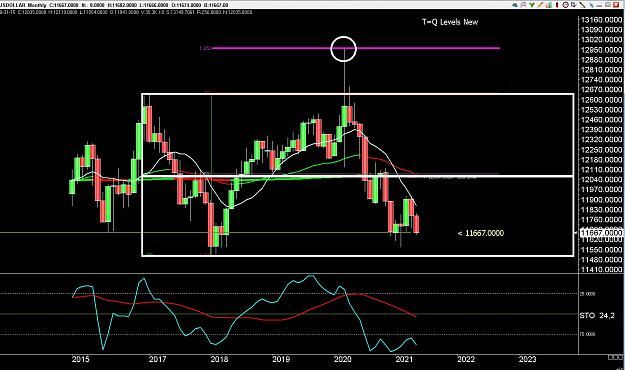Minimize the chart window
625x370 pixels.
(x=599, y=6)
